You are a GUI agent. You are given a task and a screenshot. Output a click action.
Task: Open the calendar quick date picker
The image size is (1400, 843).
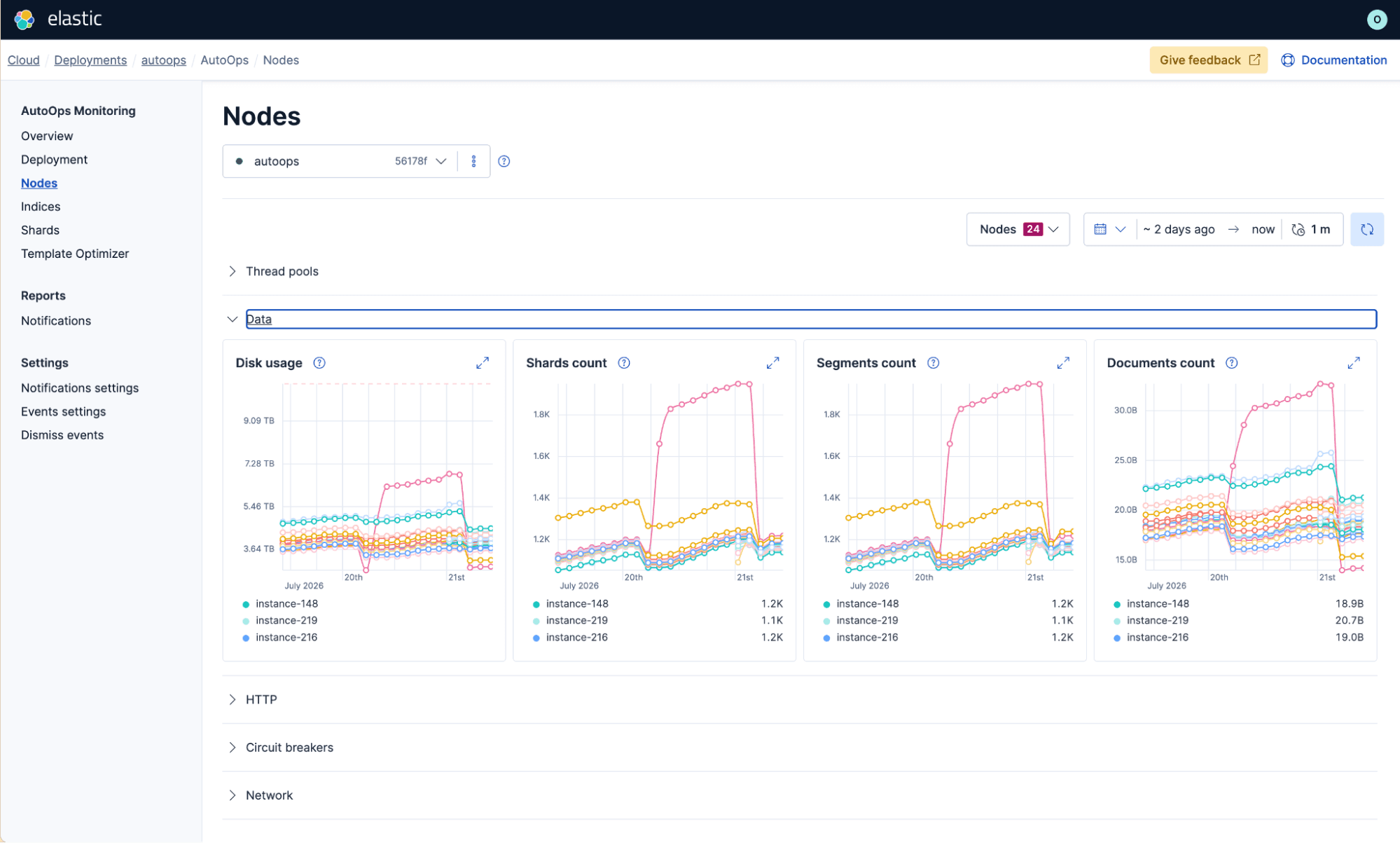(1100, 229)
